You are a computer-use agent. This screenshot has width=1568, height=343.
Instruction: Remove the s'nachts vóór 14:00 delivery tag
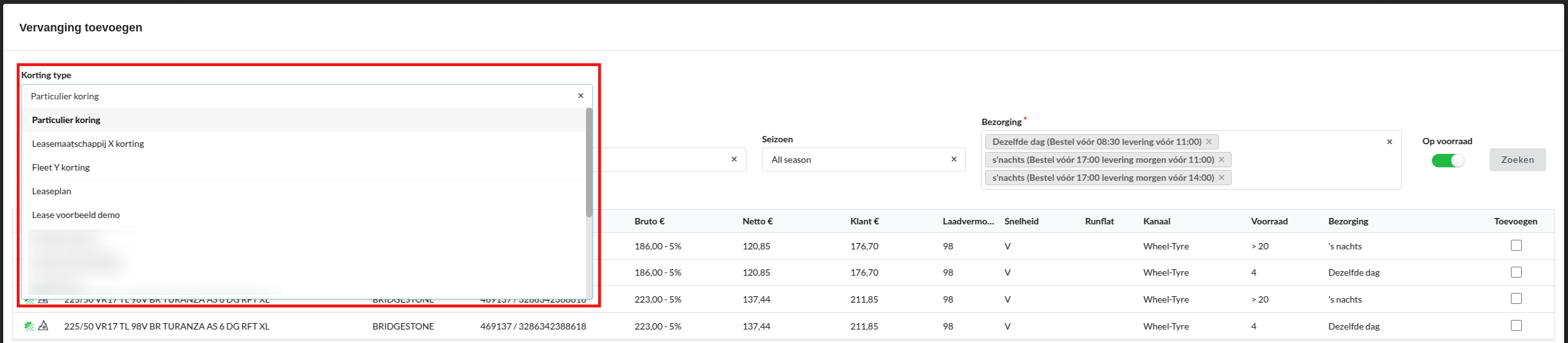pos(1221,178)
